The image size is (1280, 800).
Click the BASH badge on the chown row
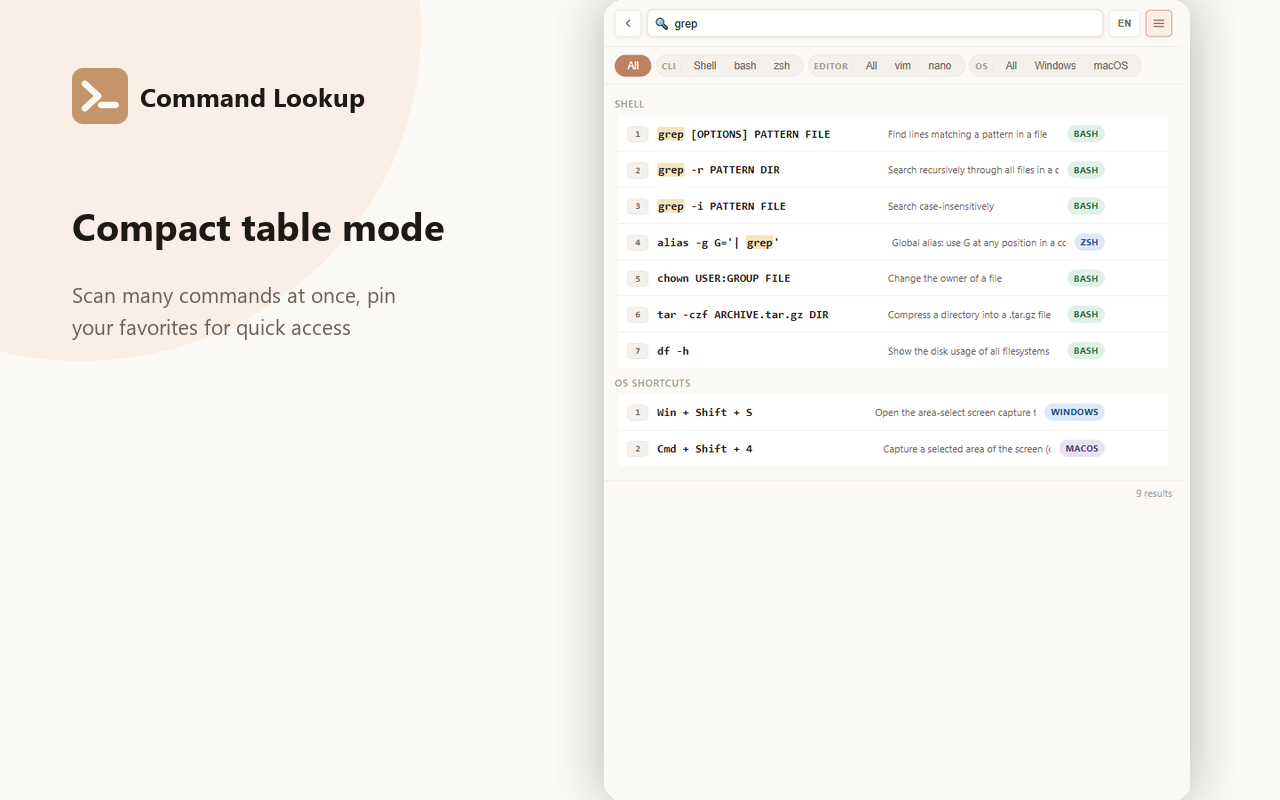(1086, 278)
